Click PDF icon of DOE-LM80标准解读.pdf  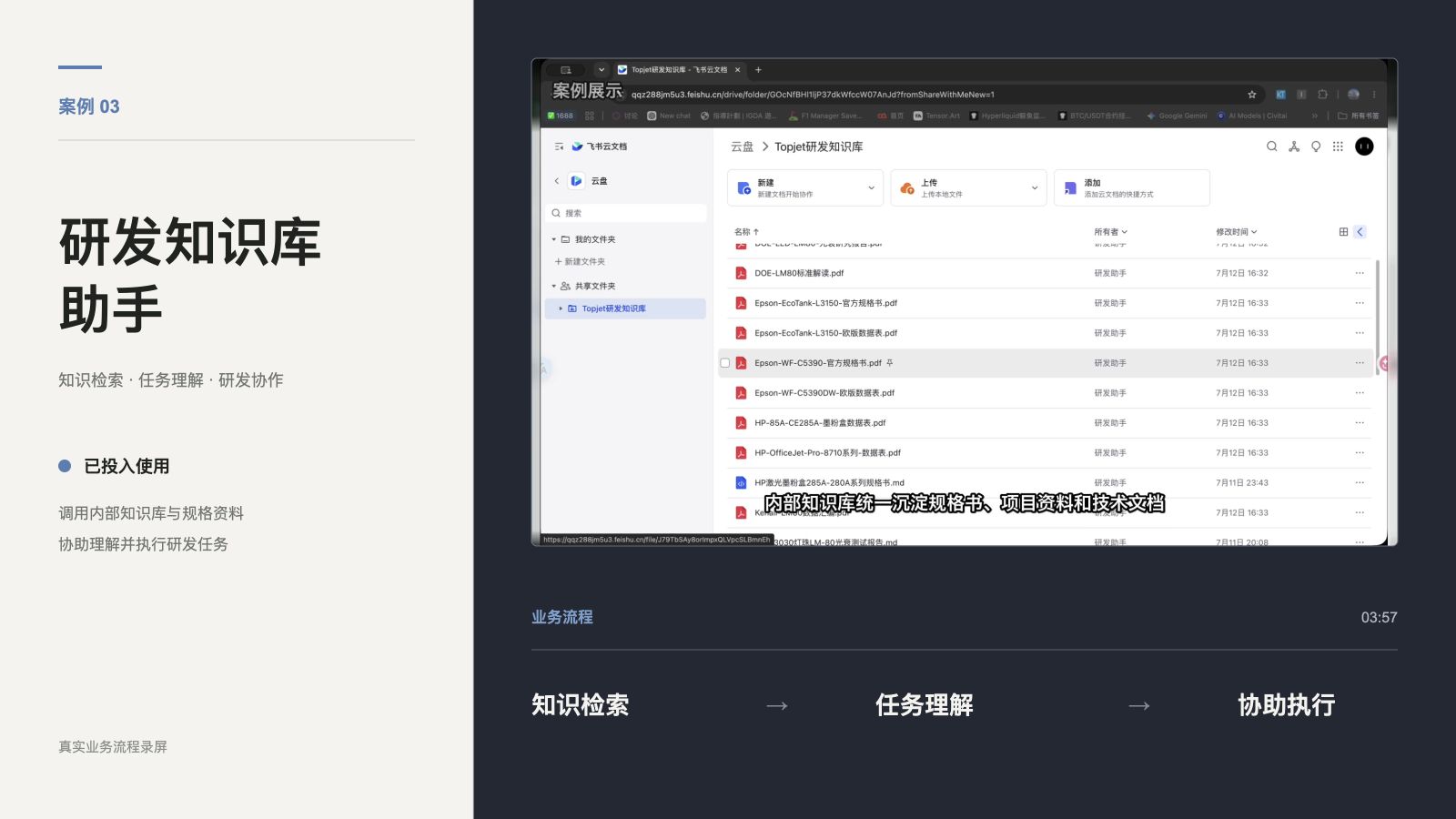(741, 273)
